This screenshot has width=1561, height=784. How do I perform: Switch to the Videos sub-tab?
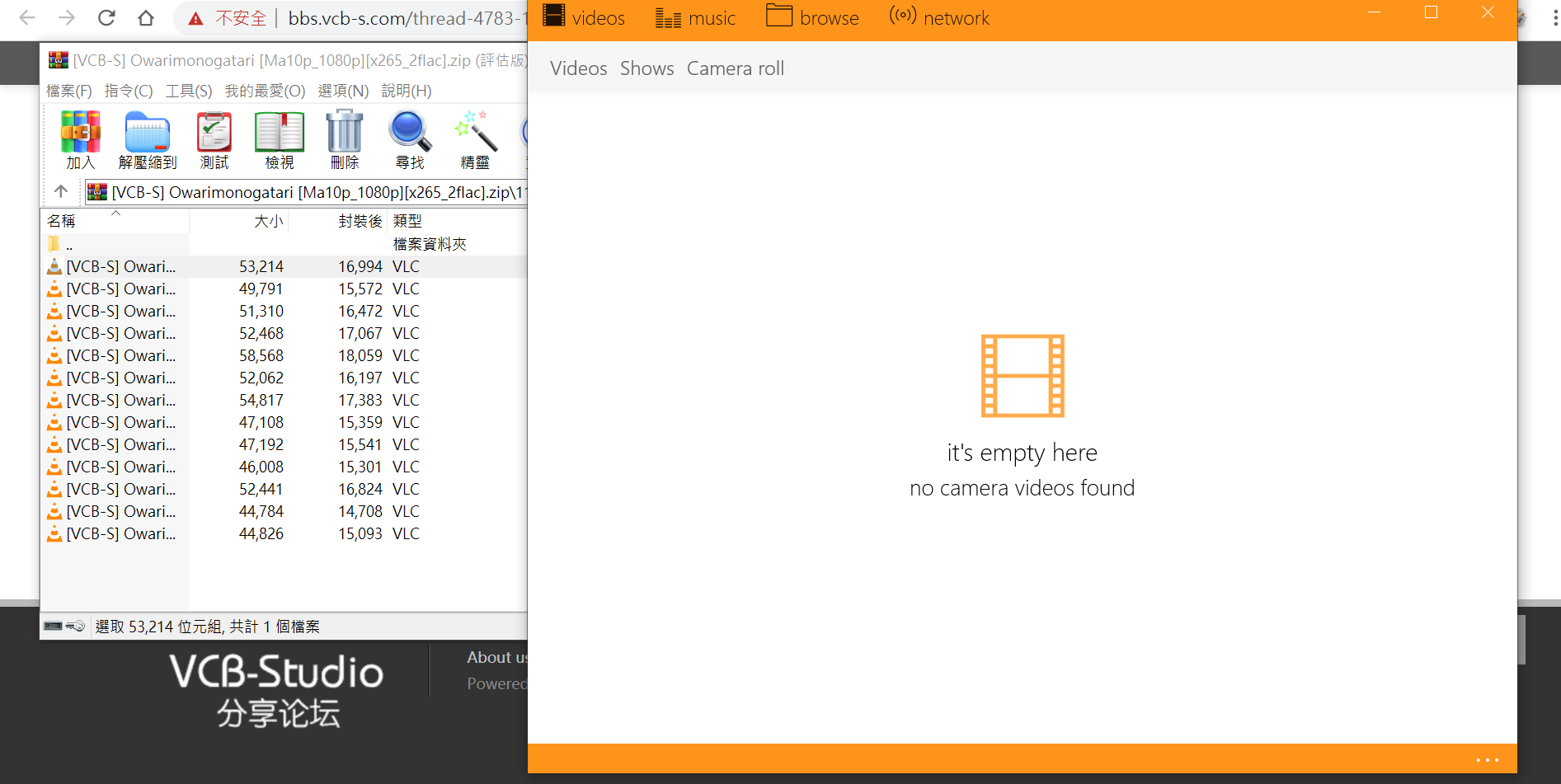[579, 68]
